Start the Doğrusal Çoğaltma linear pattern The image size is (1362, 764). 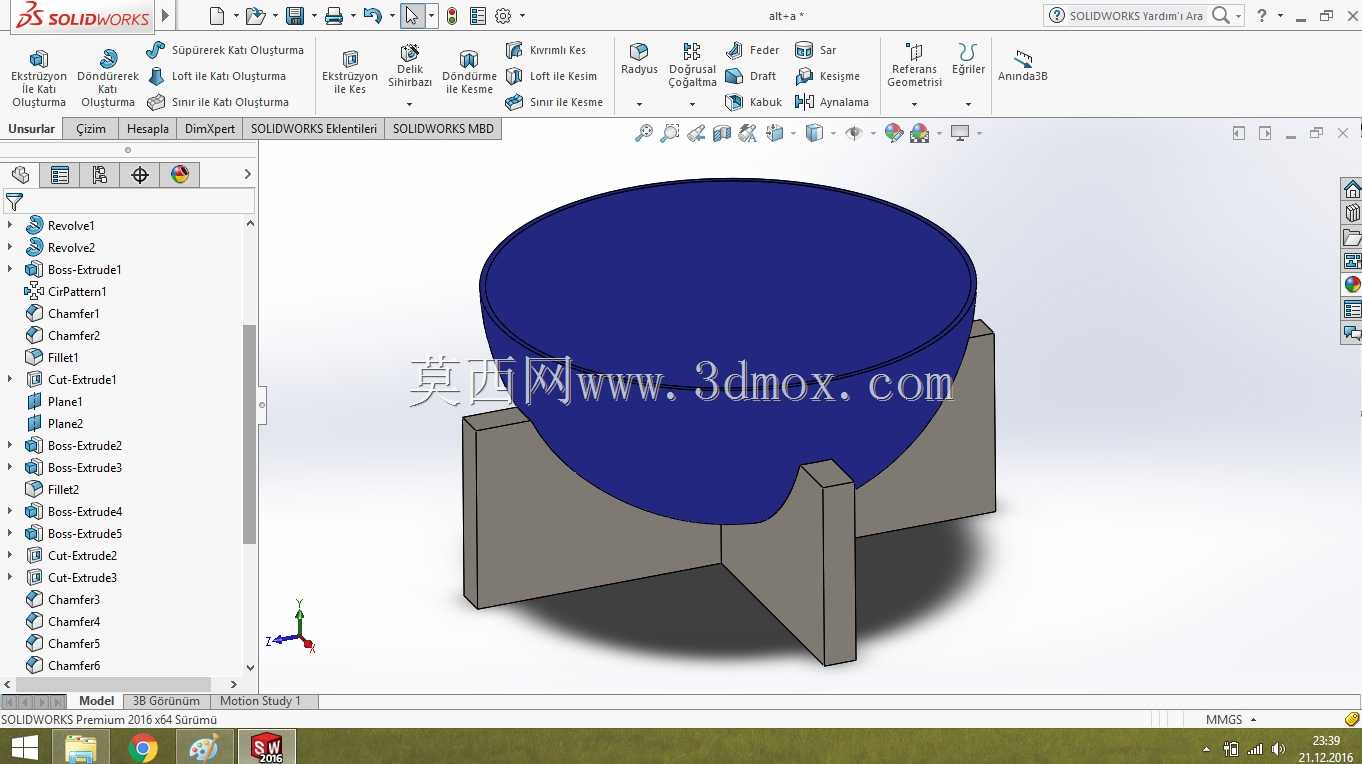(692, 65)
